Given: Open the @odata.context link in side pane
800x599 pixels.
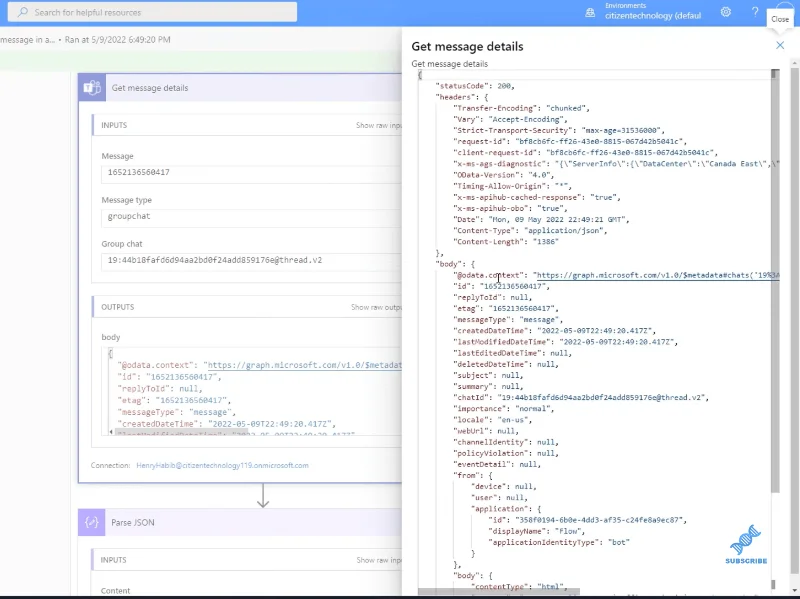Looking at the screenshot, I should tap(658, 276).
